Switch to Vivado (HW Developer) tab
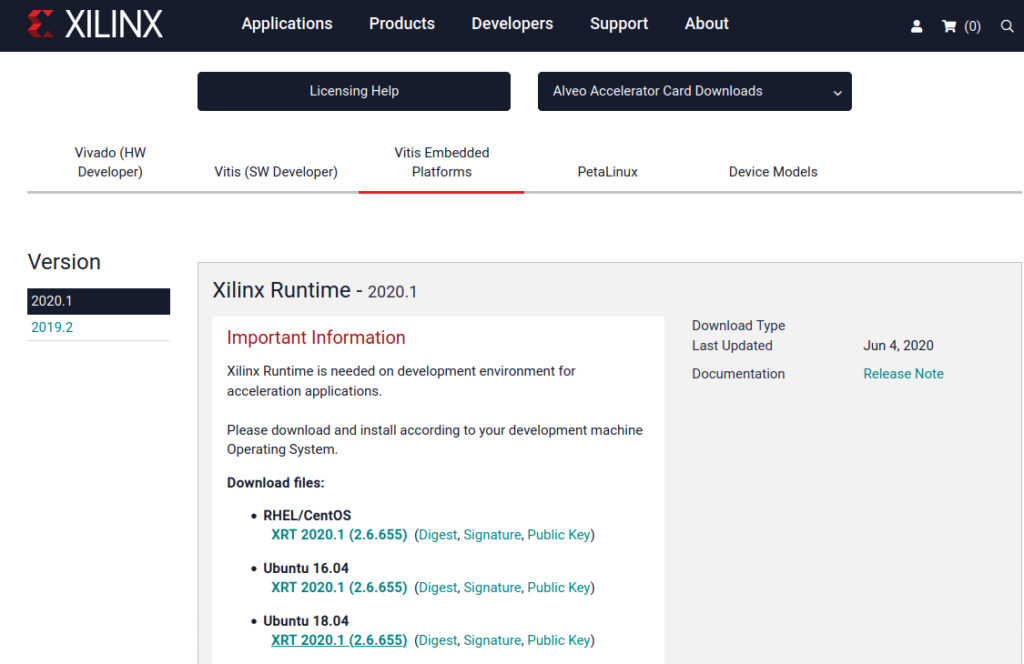Screen dimensions: 1024x664 pyautogui.click(x=110, y=162)
